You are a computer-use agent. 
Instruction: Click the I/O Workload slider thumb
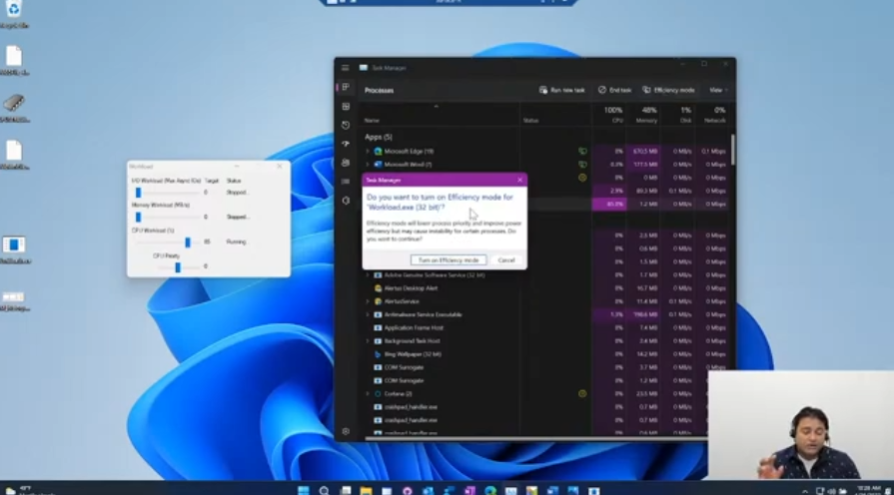(138, 193)
